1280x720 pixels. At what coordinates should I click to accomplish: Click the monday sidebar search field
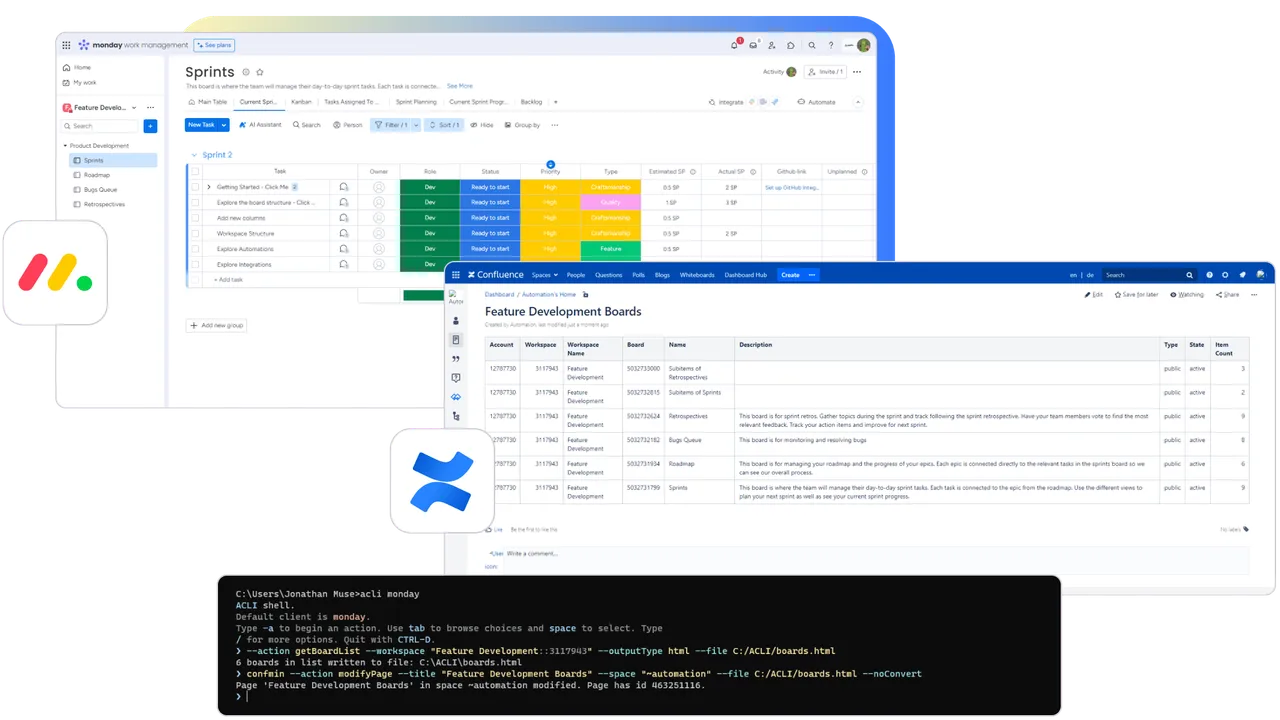[100, 126]
